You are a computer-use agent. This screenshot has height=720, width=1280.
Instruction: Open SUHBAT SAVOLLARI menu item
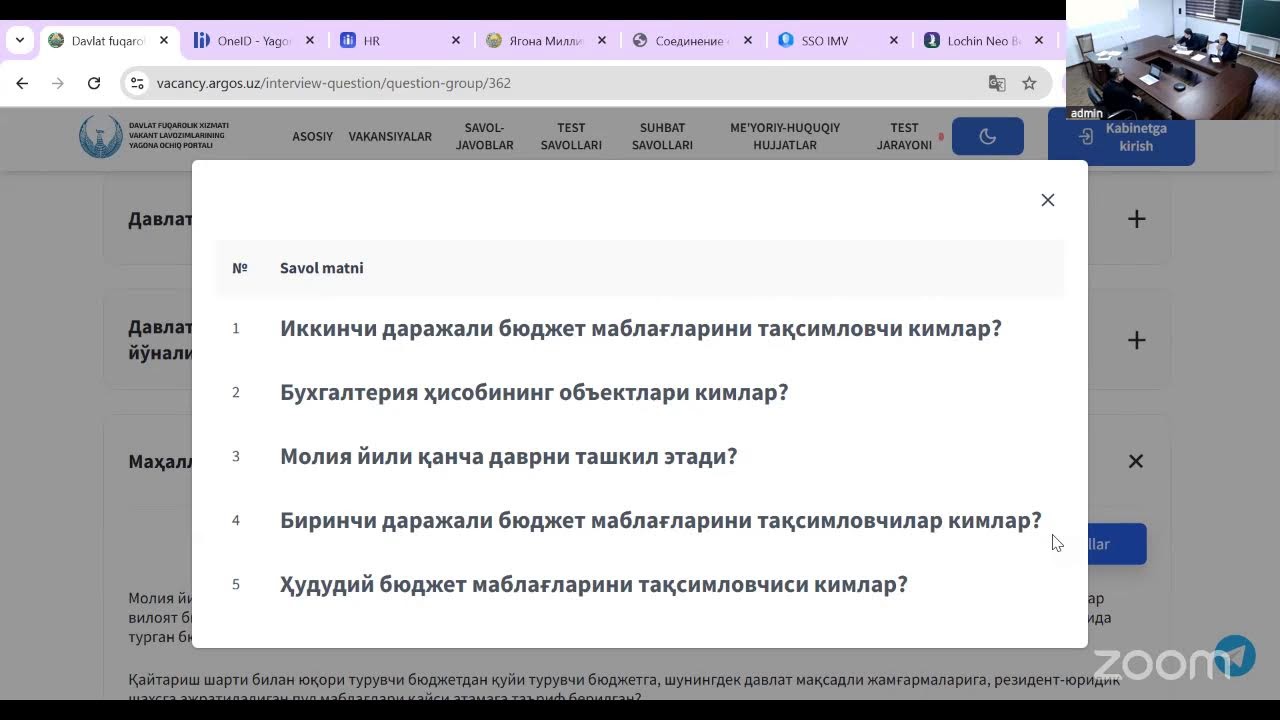(662, 137)
